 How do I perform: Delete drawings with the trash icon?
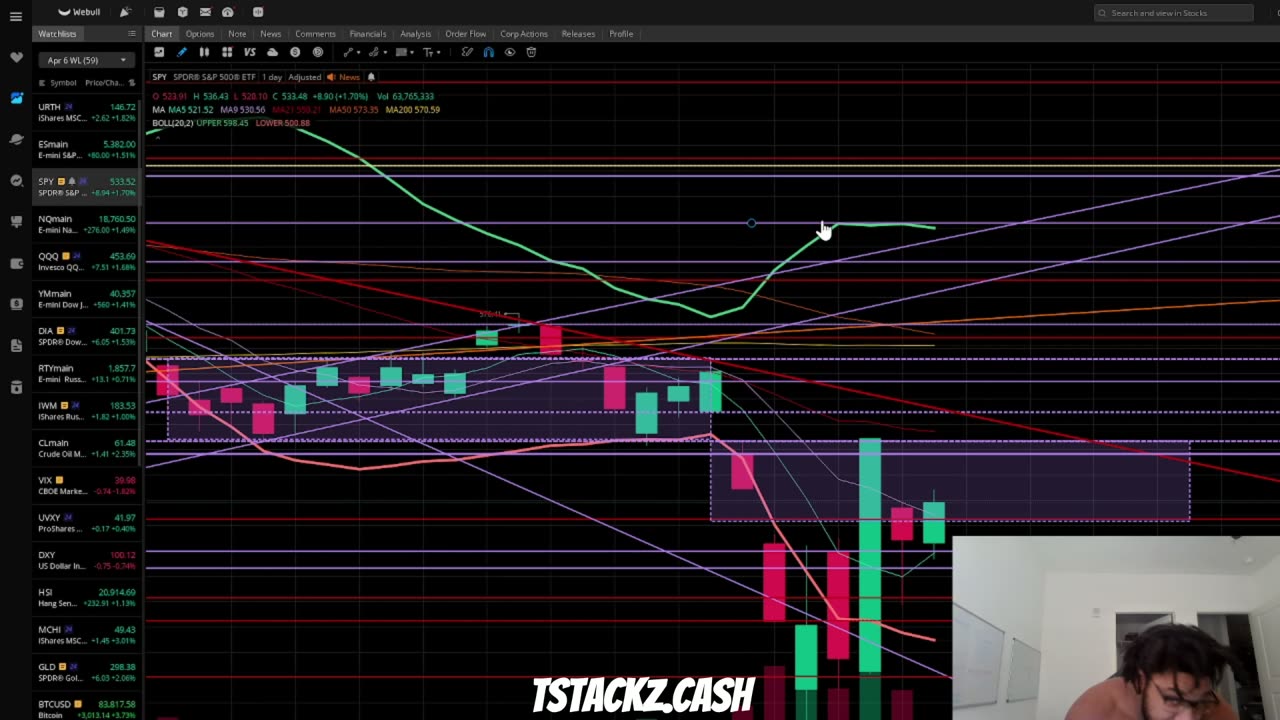531,52
